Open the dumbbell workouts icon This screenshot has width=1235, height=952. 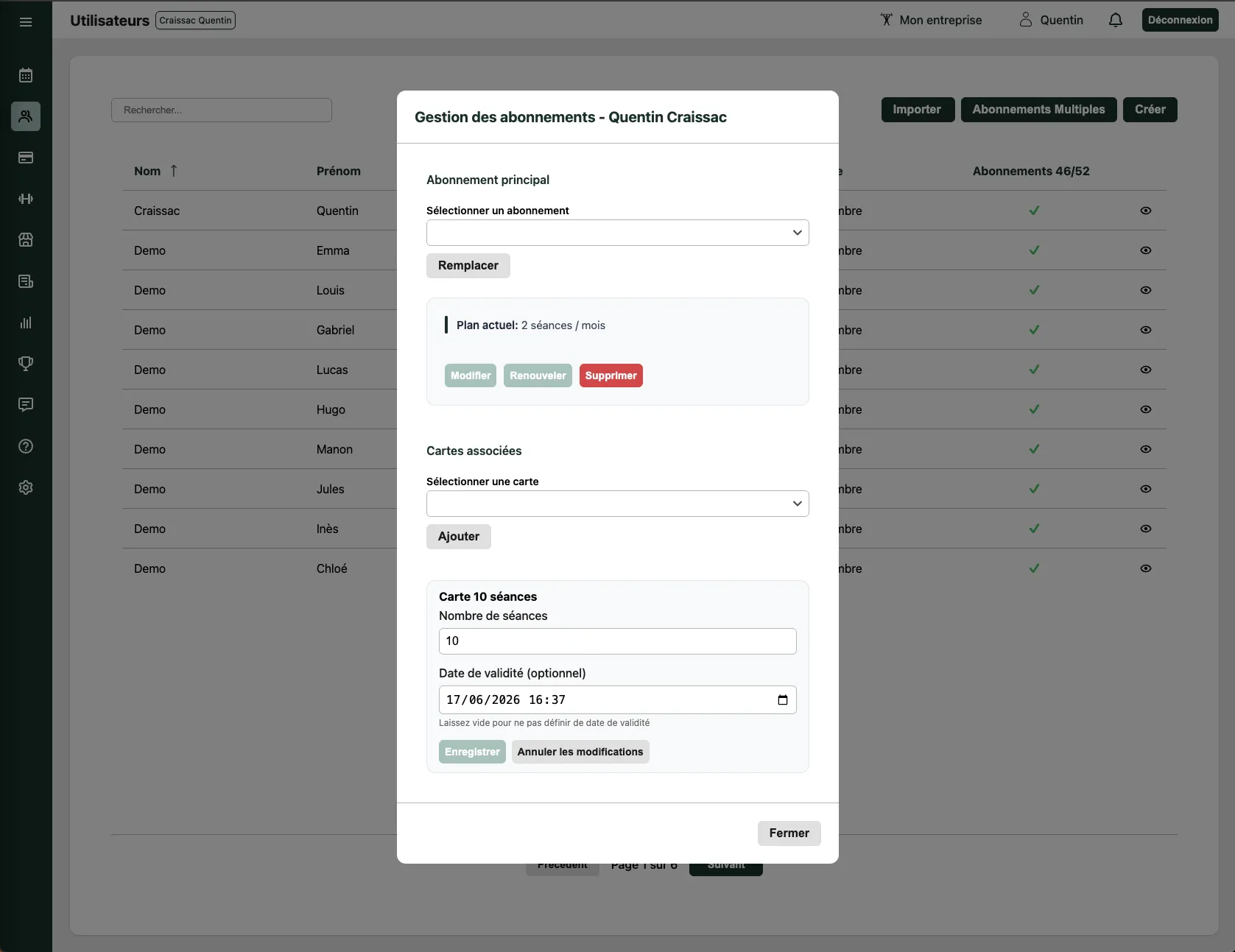coord(26,199)
